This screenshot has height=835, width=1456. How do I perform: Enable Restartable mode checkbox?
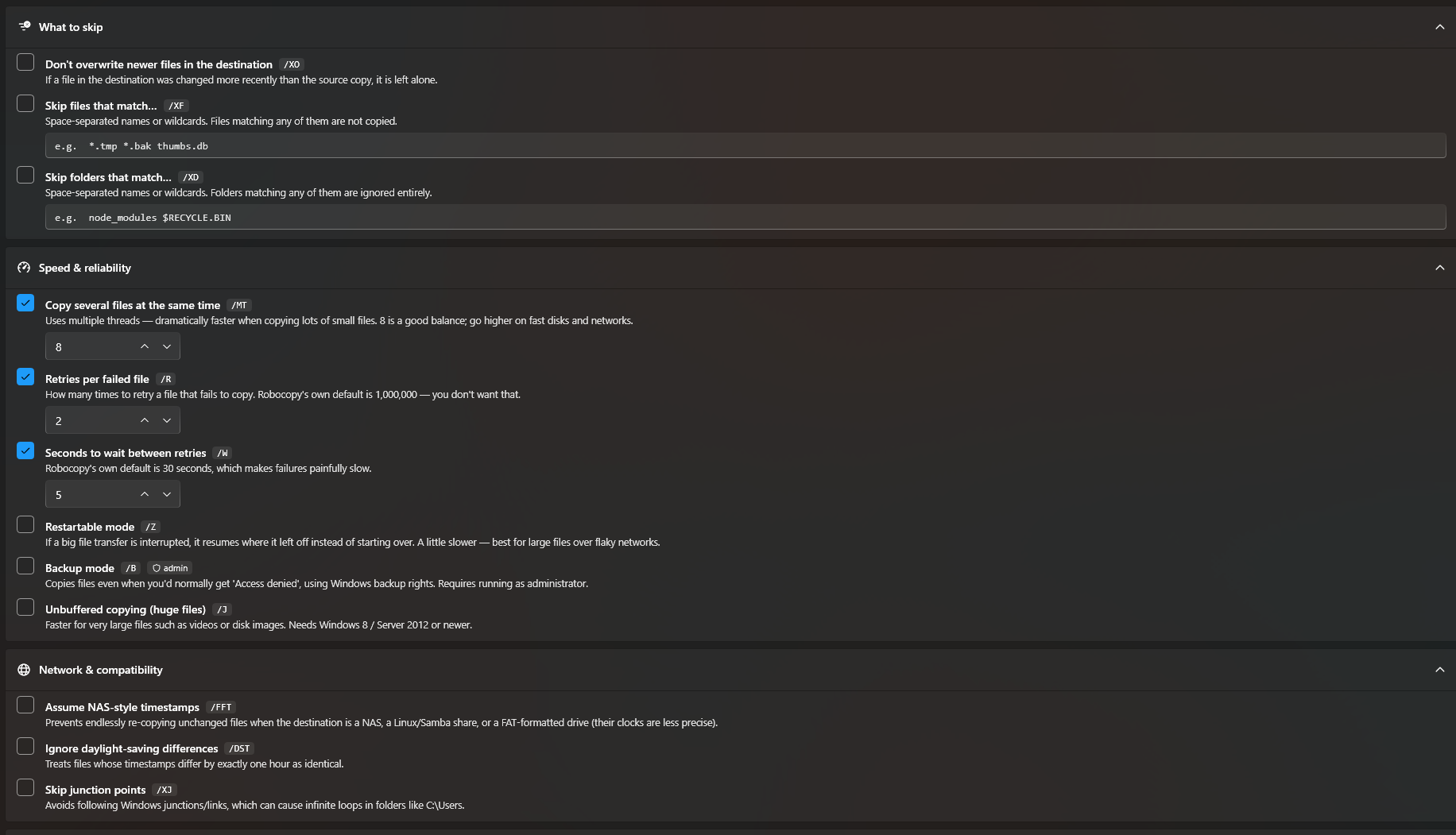click(25, 524)
